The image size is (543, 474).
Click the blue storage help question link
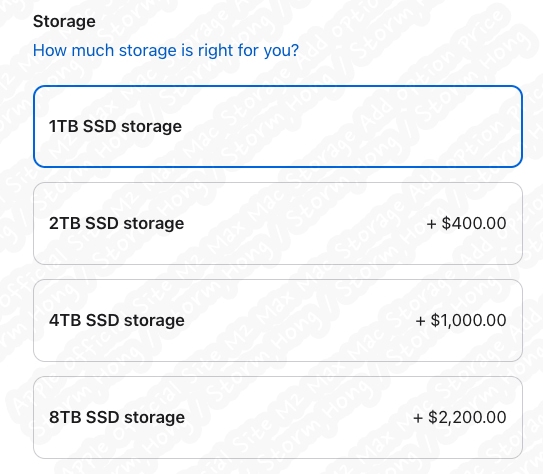click(166, 51)
